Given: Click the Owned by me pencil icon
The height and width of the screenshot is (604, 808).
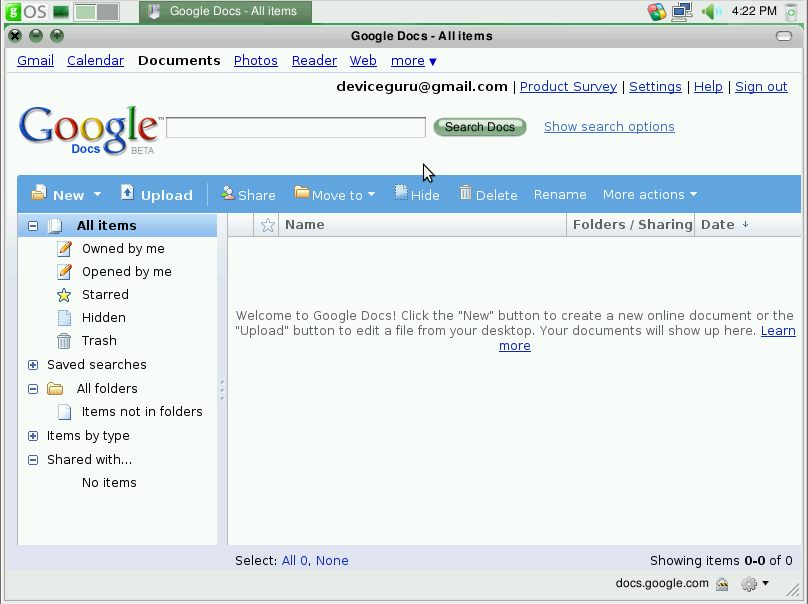Looking at the screenshot, I should (x=64, y=248).
